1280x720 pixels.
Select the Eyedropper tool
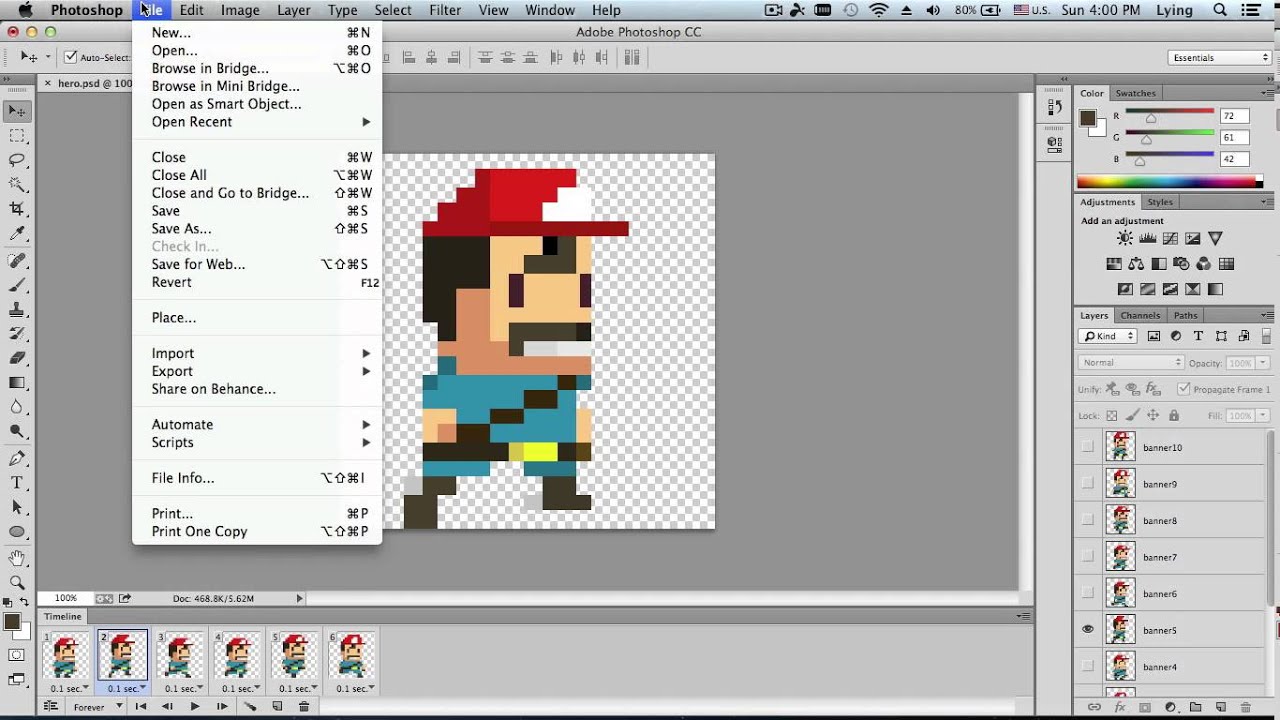pos(17,234)
